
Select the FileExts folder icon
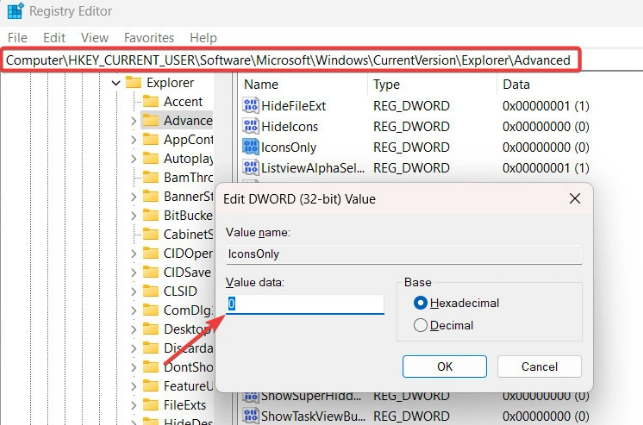[150, 405]
